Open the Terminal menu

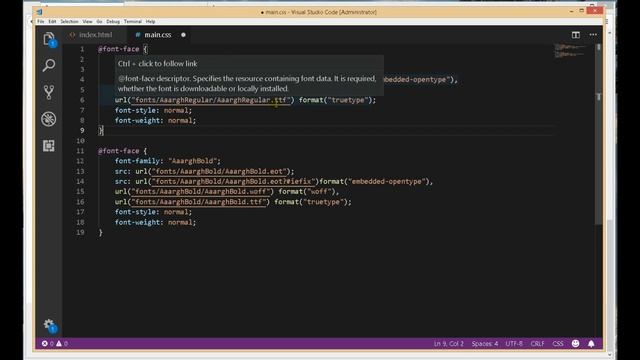[x=133, y=22]
